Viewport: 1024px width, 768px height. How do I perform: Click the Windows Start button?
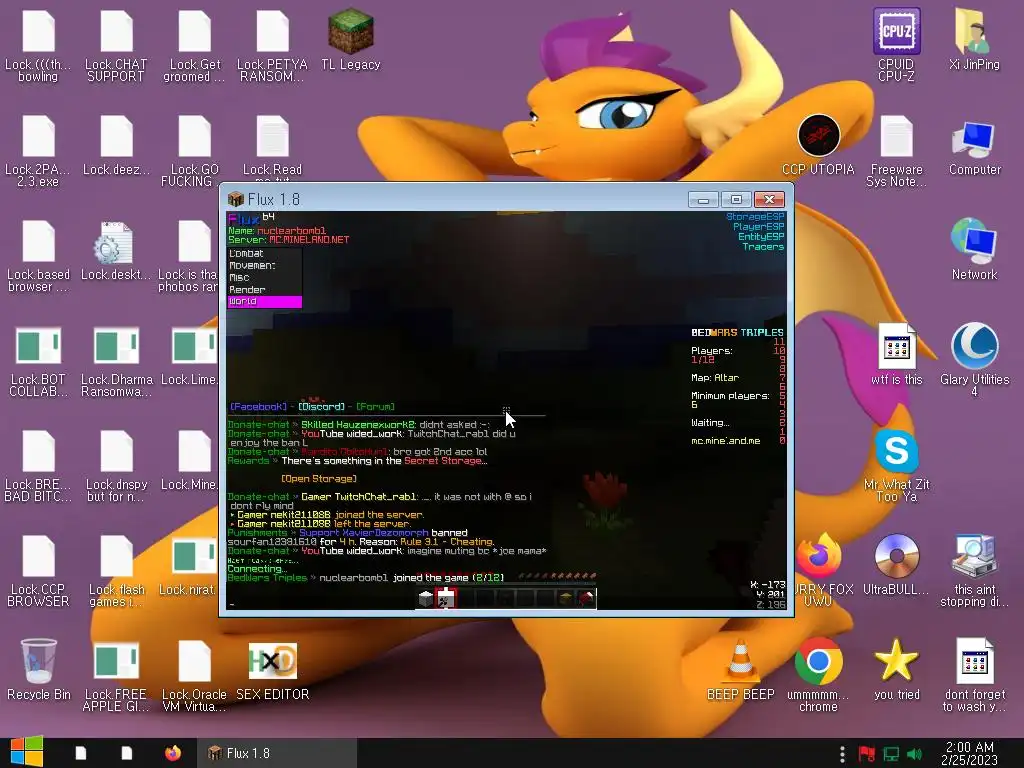(x=26, y=752)
